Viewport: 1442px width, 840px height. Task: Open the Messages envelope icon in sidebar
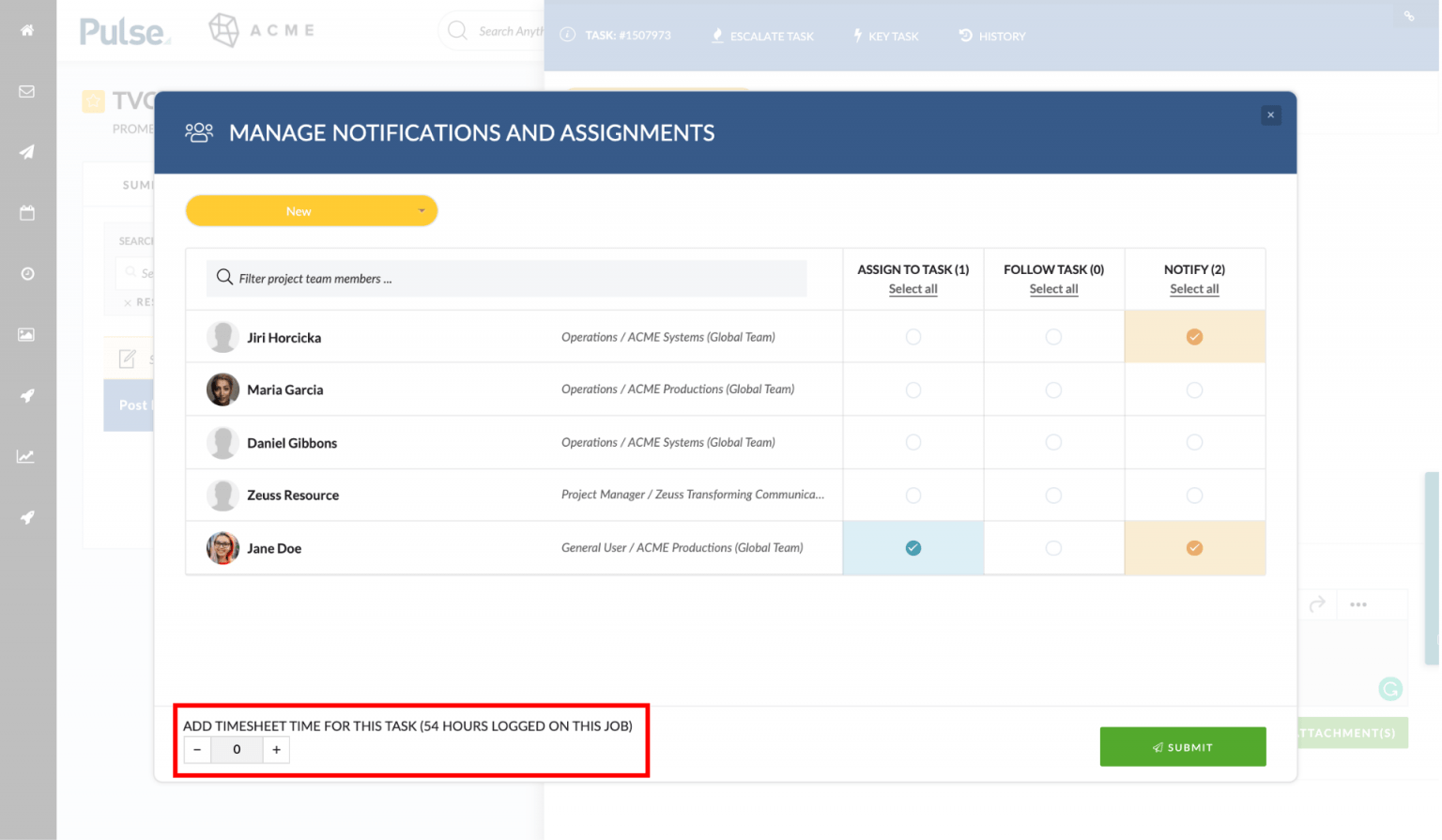(27, 91)
